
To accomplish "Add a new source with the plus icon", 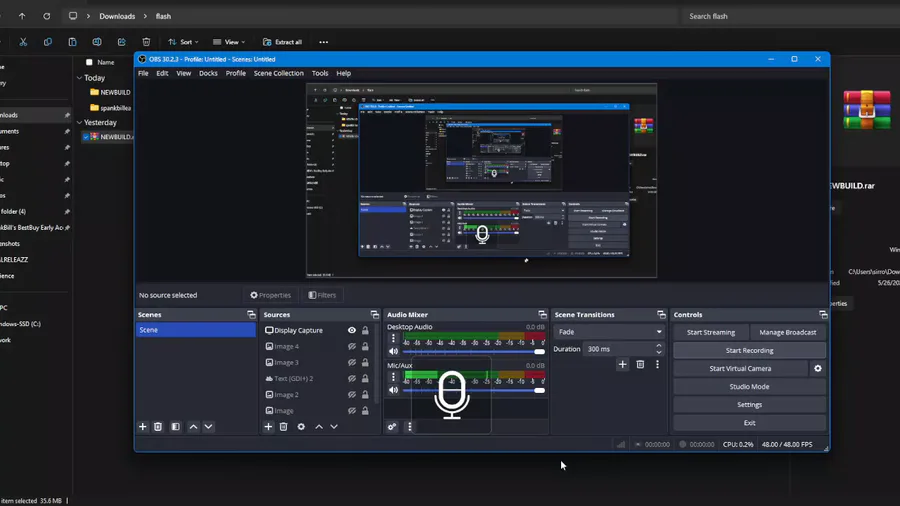I will 268,427.
